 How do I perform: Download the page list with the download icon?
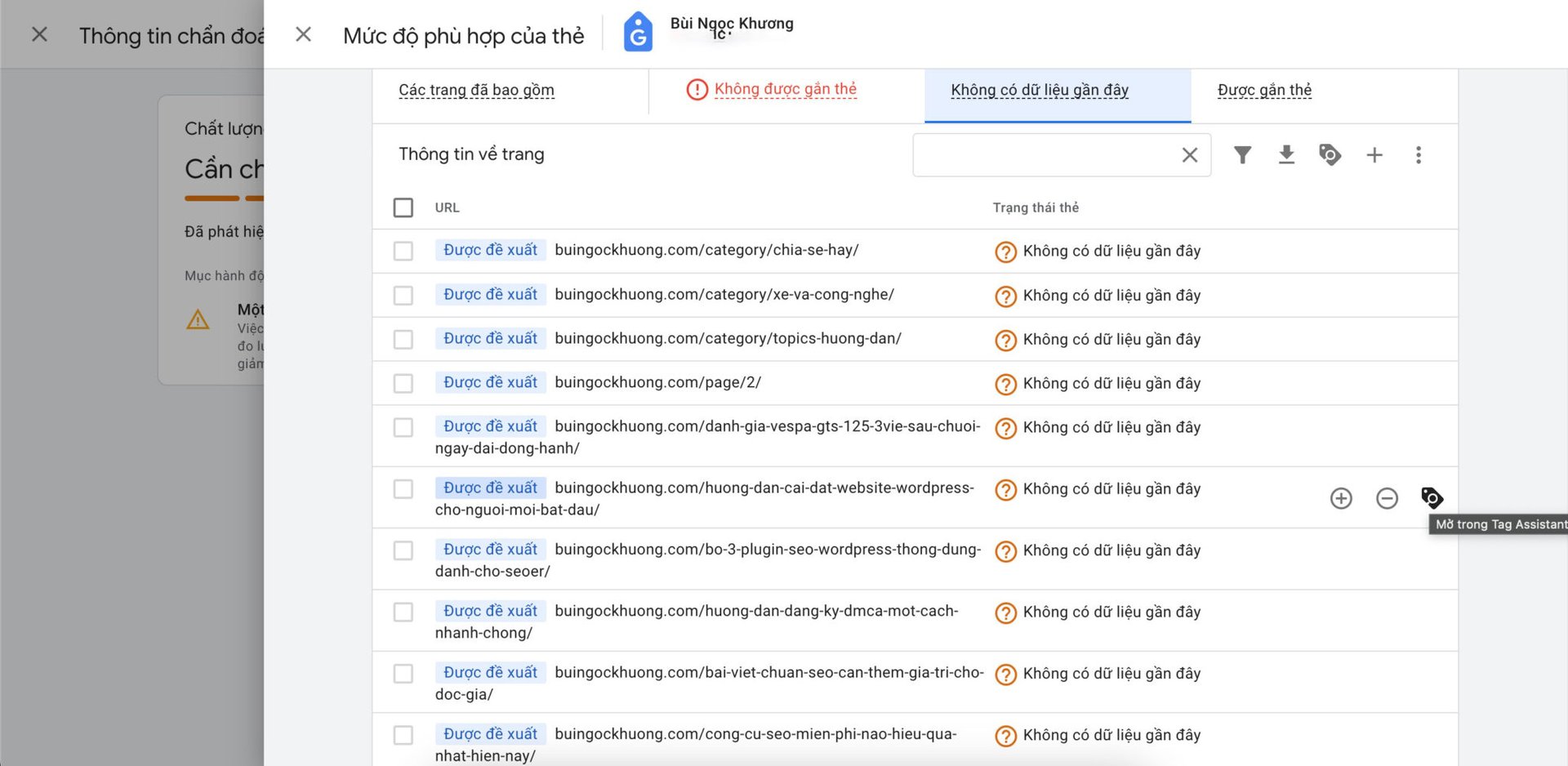(x=1286, y=155)
